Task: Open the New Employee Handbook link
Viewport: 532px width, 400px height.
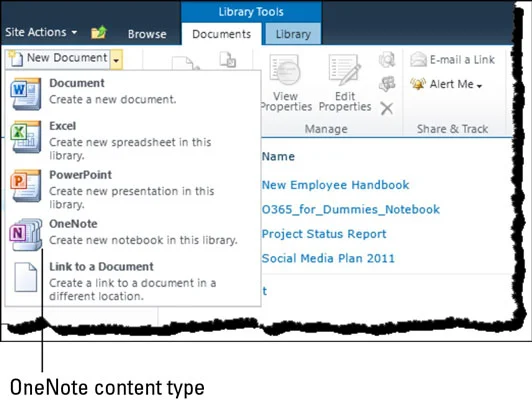Action: pyautogui.click(x=335, y=185)
